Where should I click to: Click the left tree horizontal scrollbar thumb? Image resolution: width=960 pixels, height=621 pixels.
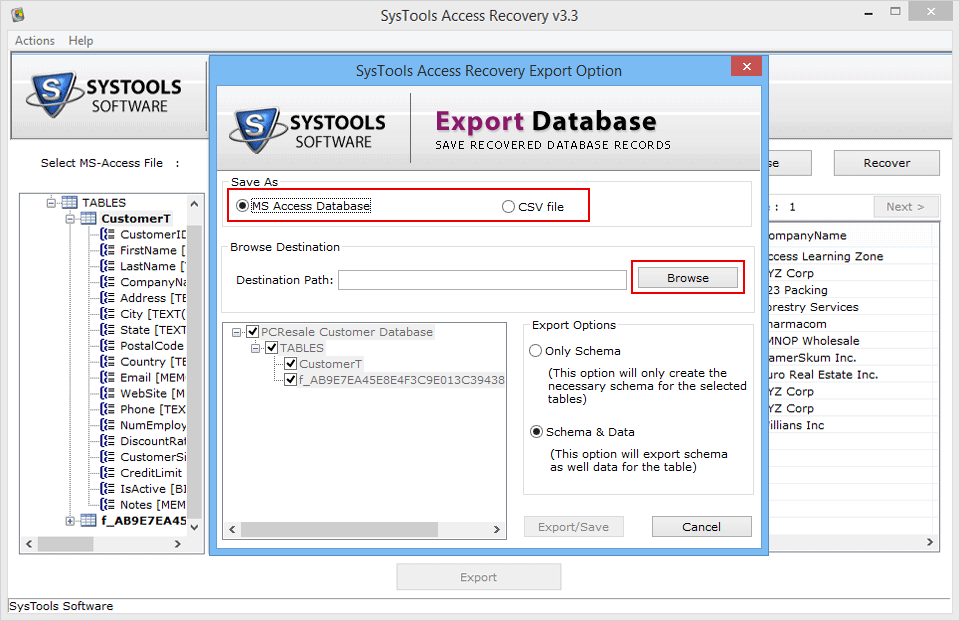pyautogui.click(x=66, y=543)
